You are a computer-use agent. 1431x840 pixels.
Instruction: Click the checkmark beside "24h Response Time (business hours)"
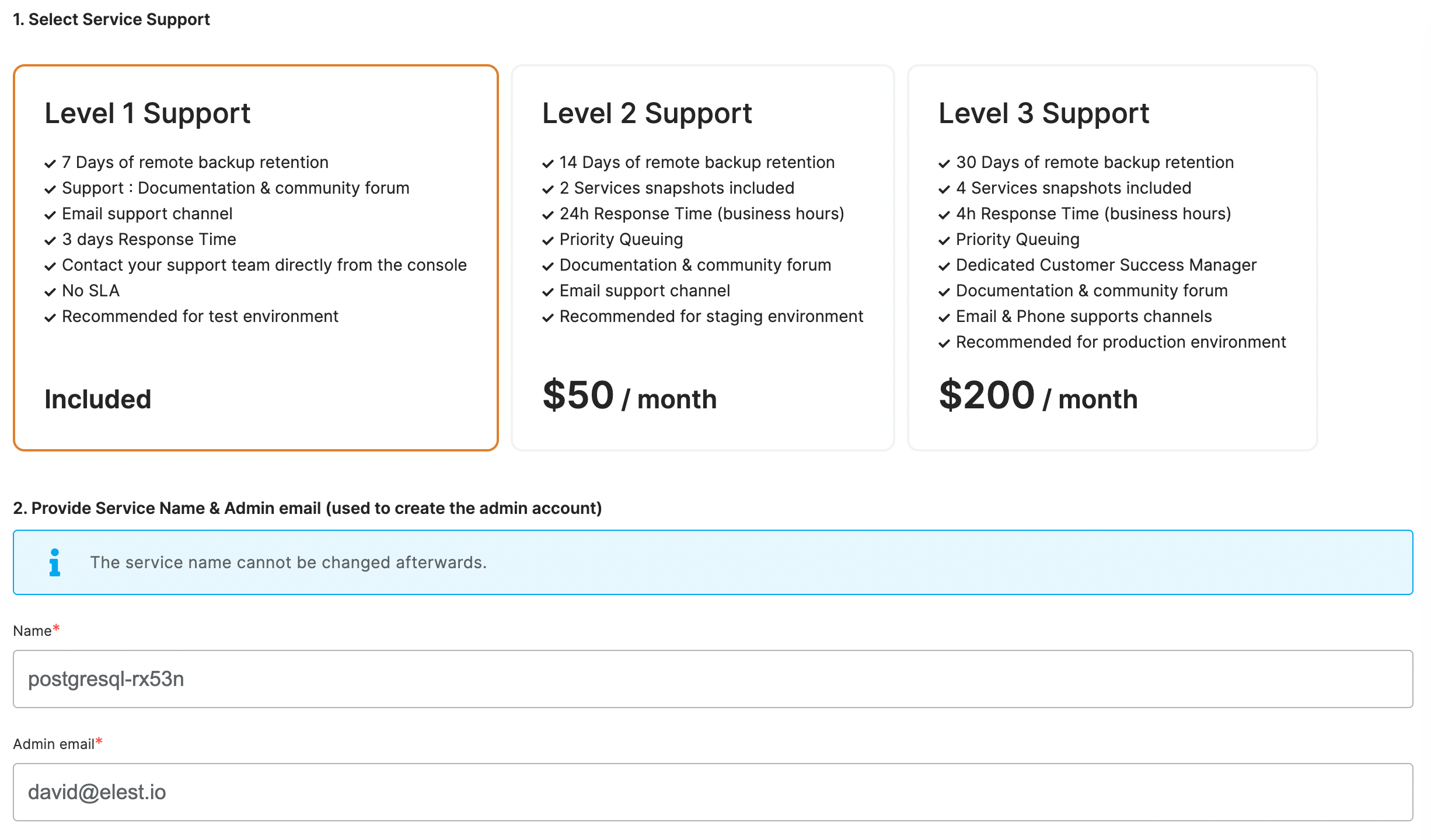[x=547, y=215]
